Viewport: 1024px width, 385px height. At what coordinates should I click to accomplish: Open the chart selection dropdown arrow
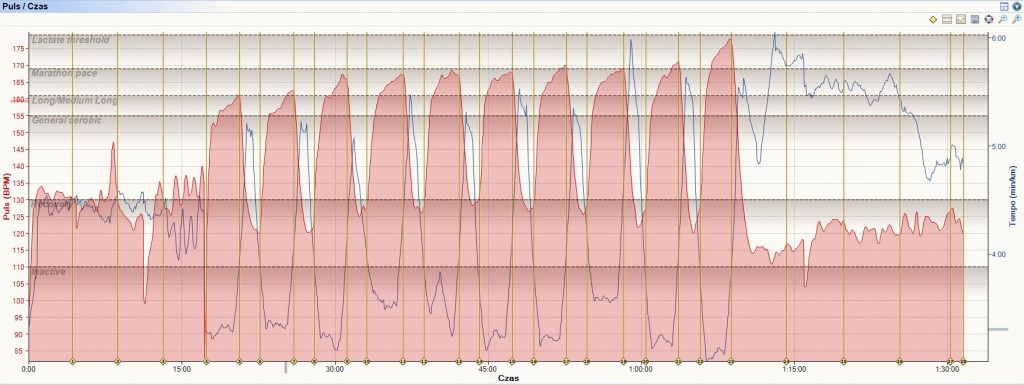pyautogui.click(x=1017, y=7)
